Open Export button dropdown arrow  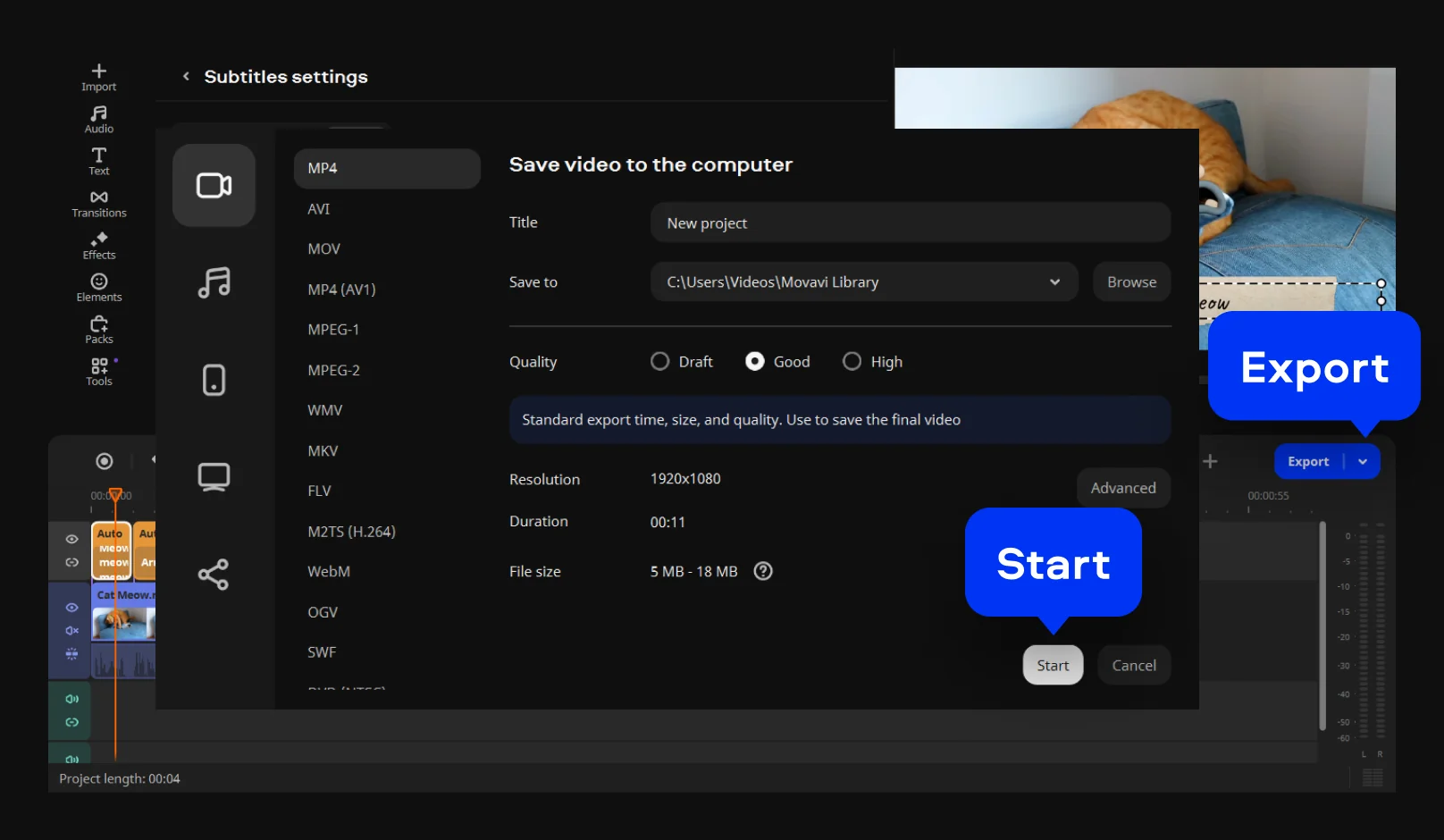click(1363, 462)
